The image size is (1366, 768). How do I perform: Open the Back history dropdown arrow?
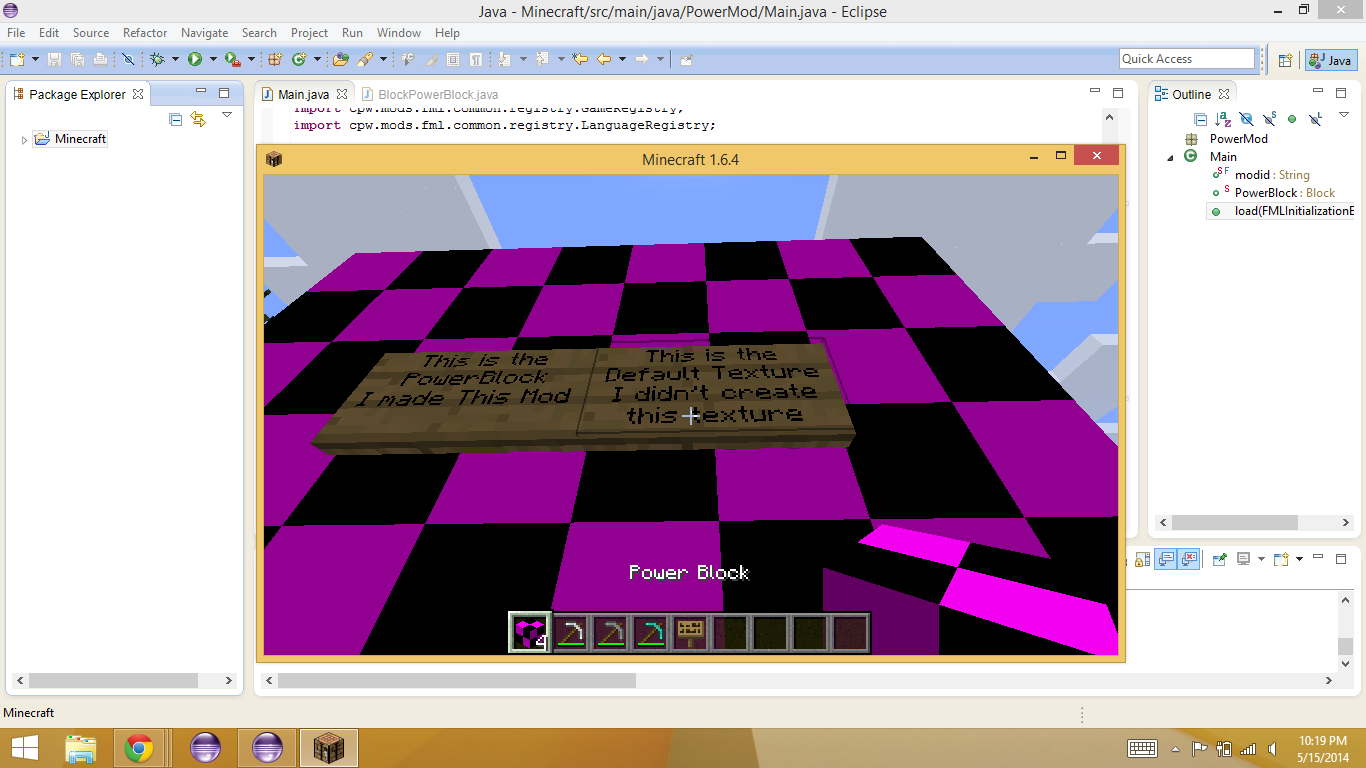click(622, 59)
